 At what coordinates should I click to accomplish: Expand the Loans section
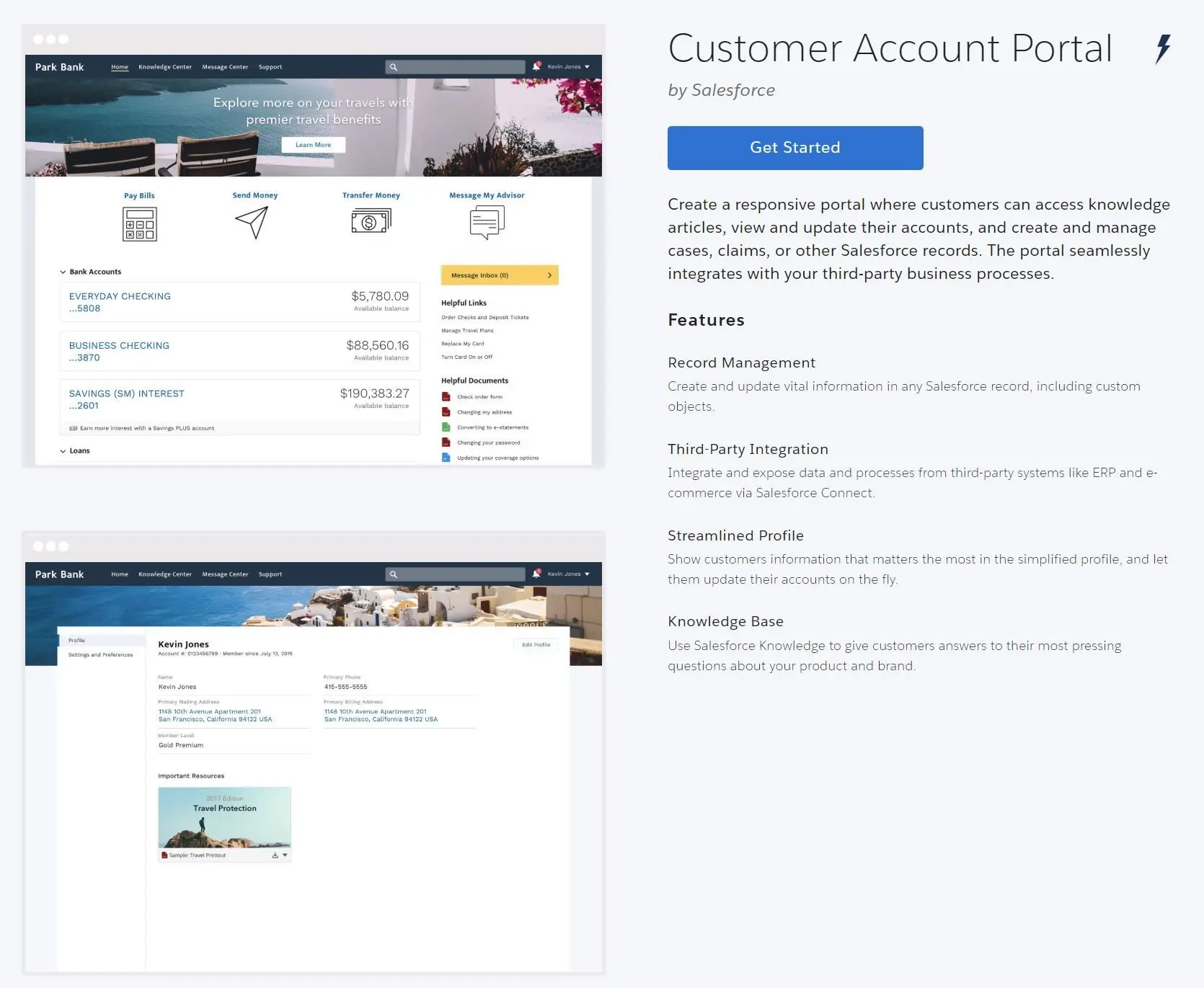click(63, 451)
